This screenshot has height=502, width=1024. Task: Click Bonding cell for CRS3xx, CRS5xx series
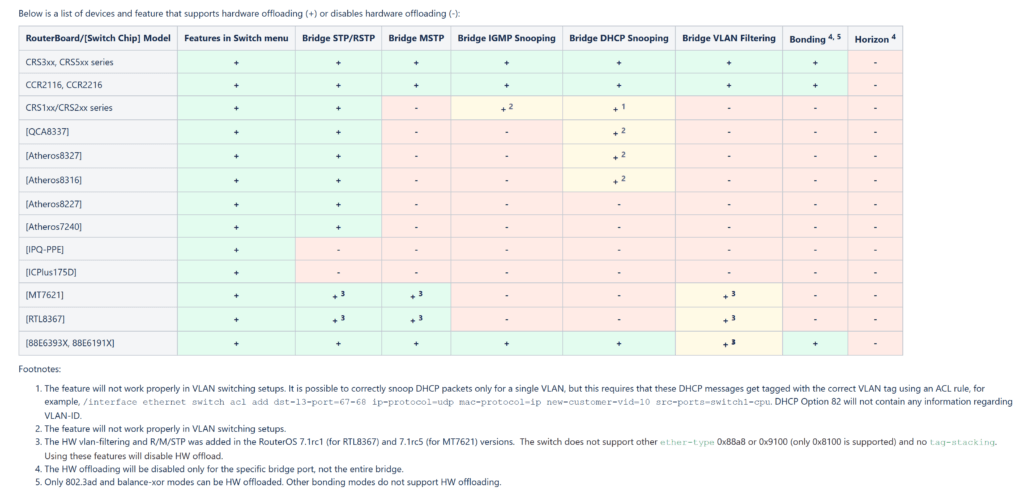pyautogui.click(x=815, y=63)
